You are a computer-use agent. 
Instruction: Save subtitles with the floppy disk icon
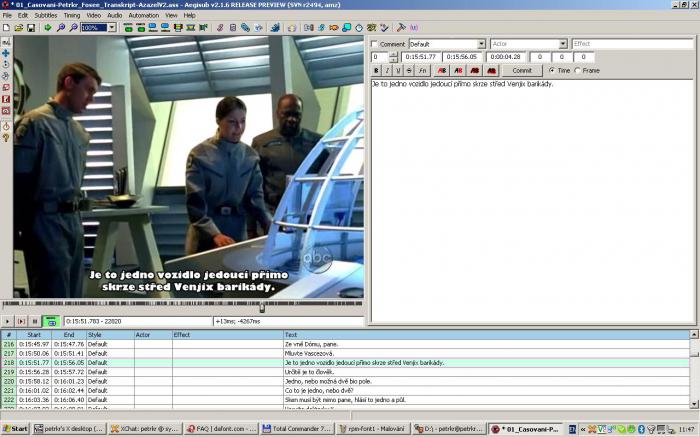(31, 28)
